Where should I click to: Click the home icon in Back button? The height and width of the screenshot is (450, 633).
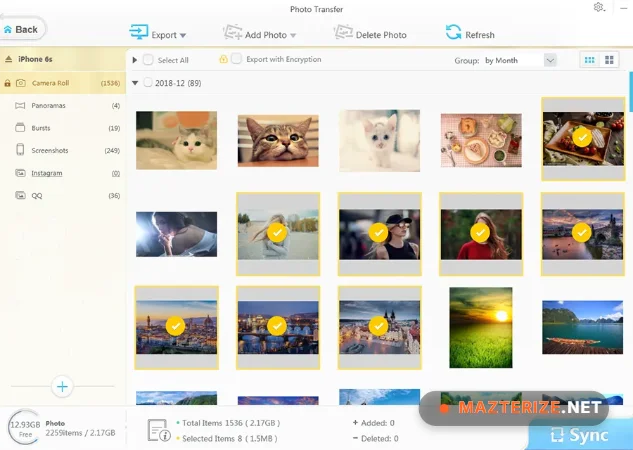(8, 29)
